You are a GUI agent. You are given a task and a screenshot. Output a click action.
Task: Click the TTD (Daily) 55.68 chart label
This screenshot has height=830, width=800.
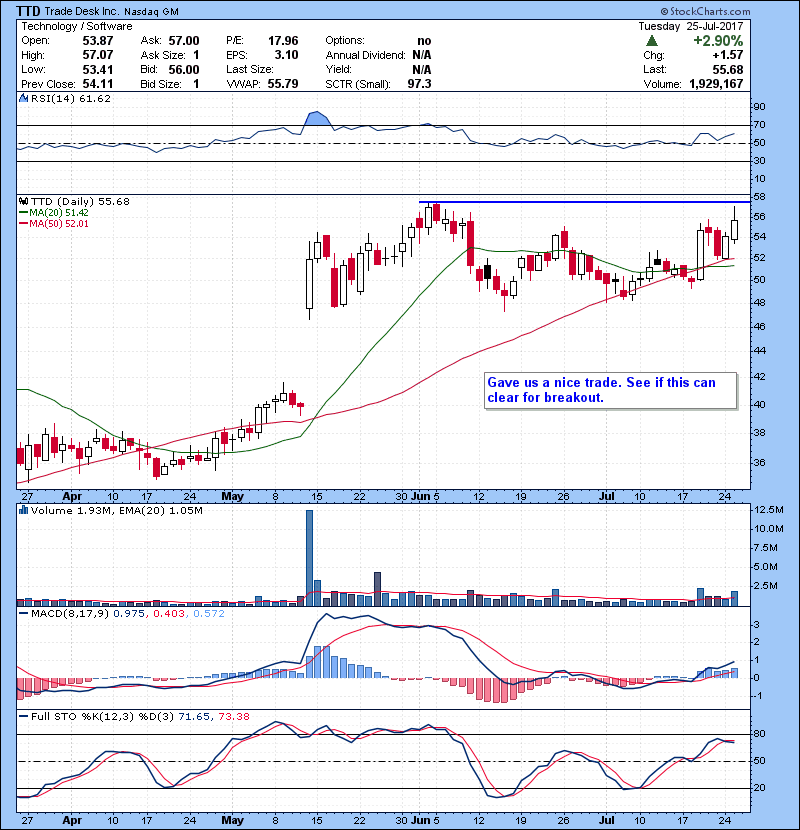[x=80, y=202]
